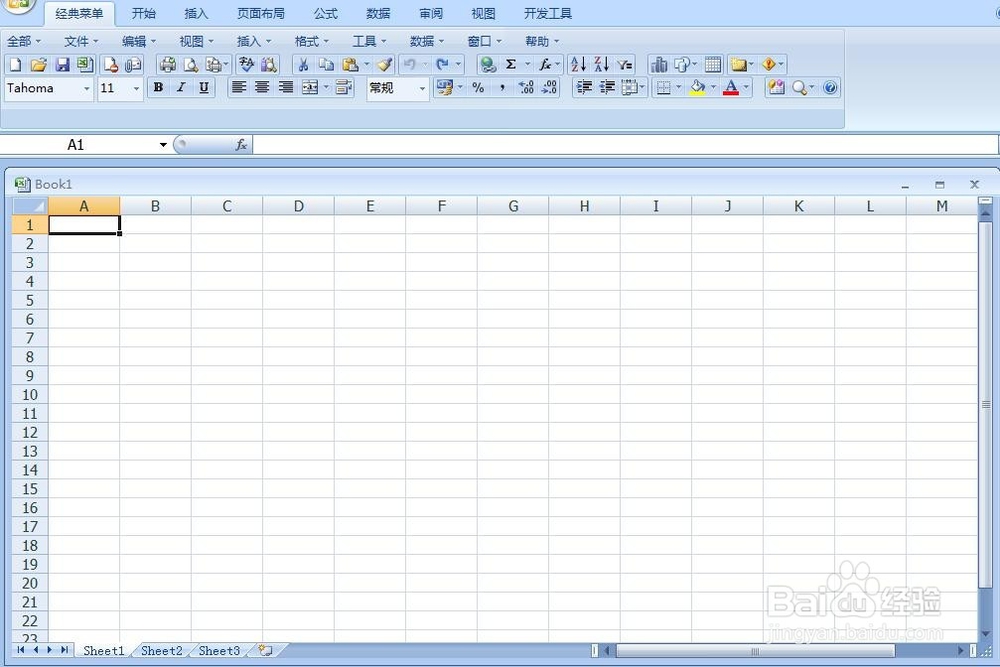Increase decimal places icon
The width and height of the screenshot is (1000, 667).
coord(526,88)
